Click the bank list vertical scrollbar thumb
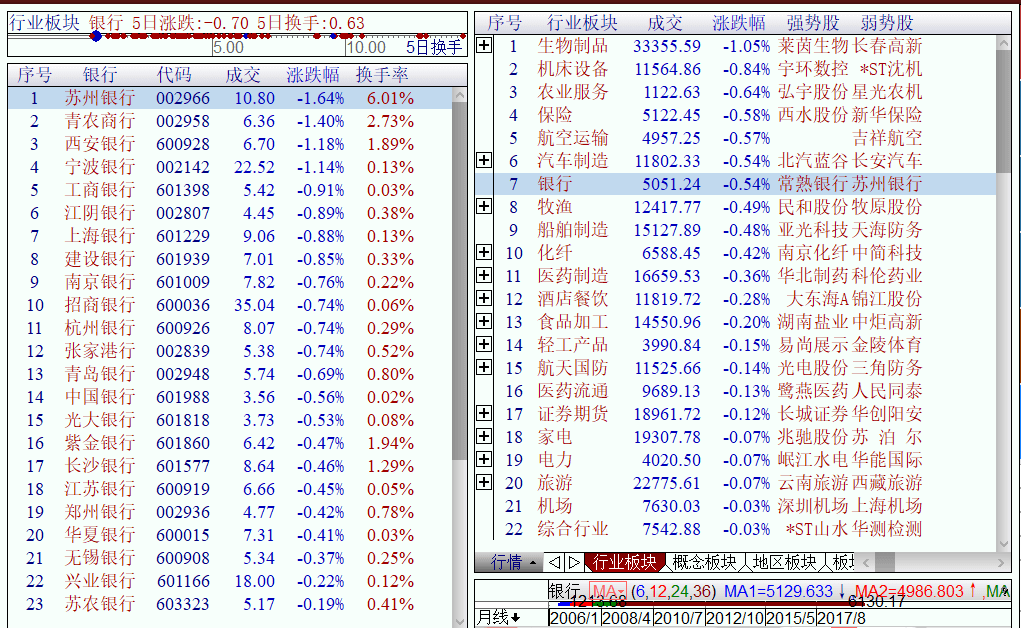The image size is (1021, 628). [x=460, y=280]
